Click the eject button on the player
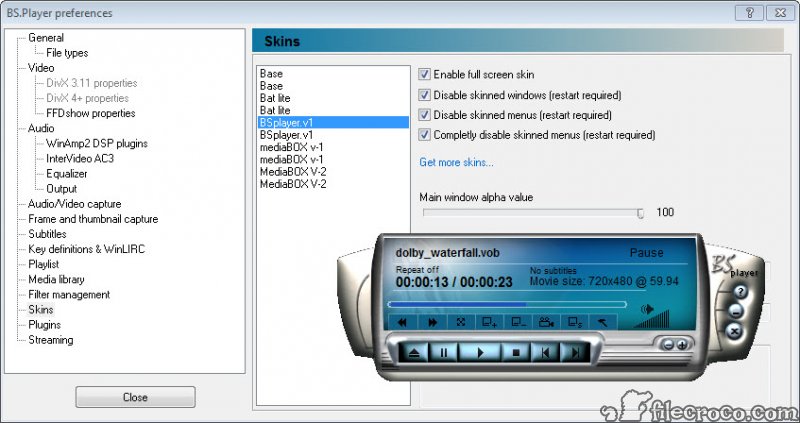This screenshot has width=800, height=423. [x=414, y=353]
